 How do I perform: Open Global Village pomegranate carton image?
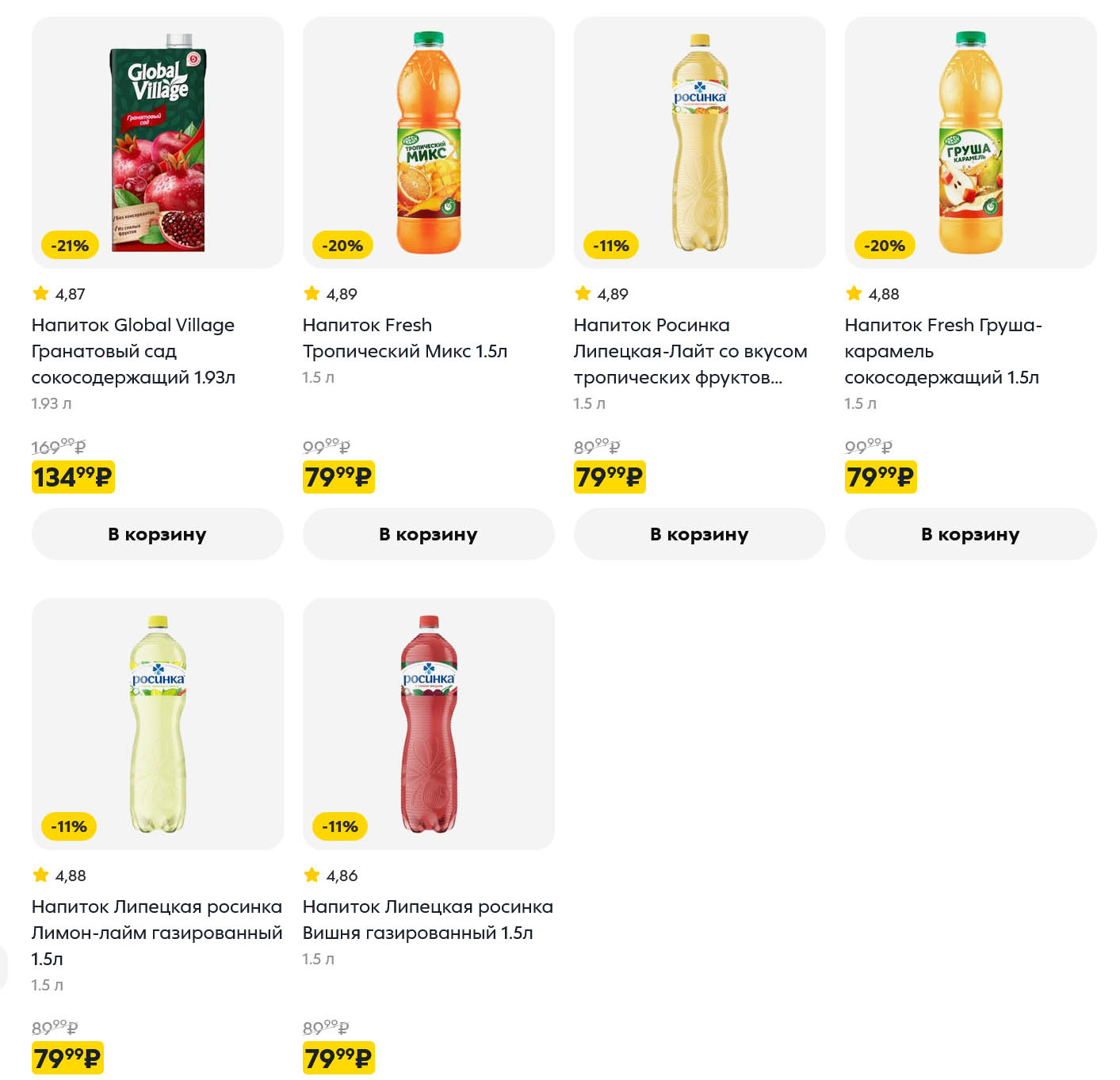[158, 143]
